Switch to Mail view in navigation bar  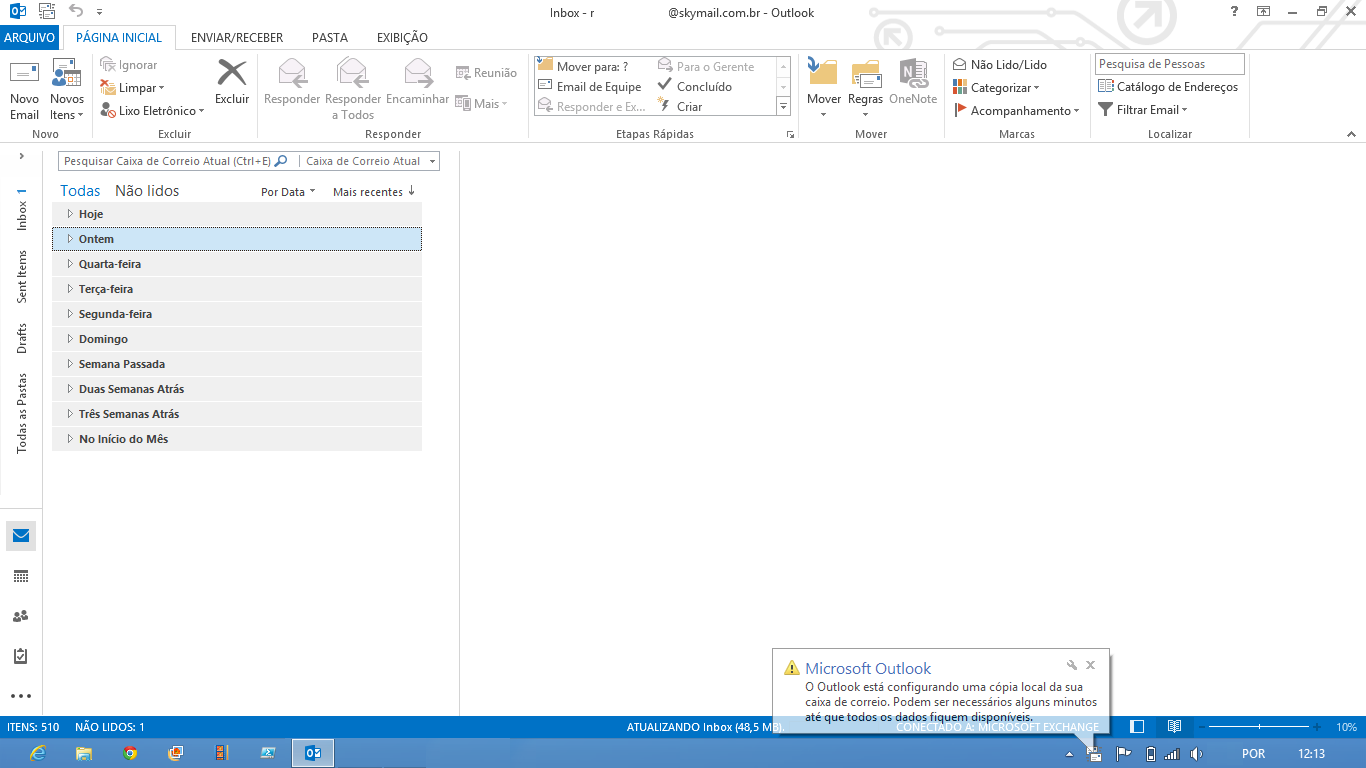tap(21, 536)
